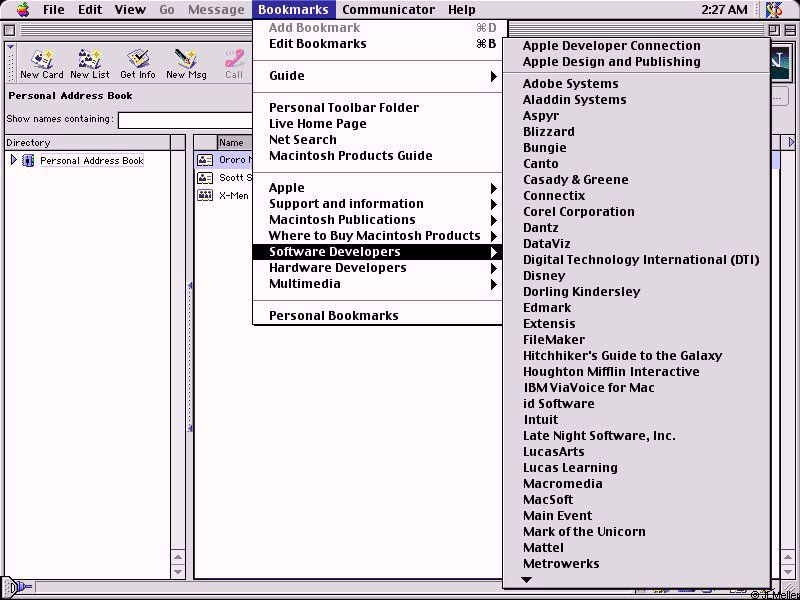800x600 pixels.
Task: Open Adobe Systems bookmark
Action: click(636, 84)
